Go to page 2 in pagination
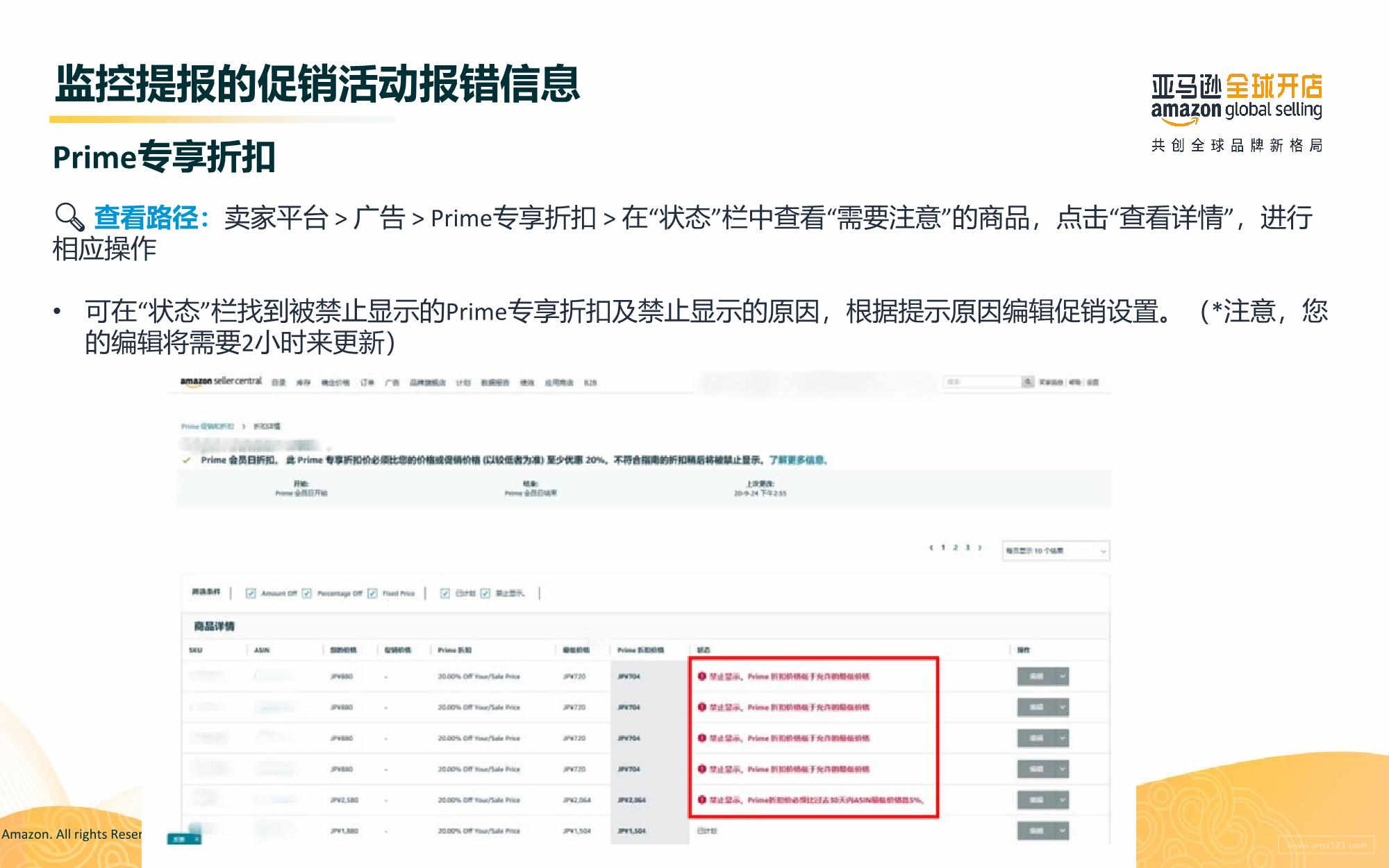The image size is (1389, 868). (956, 548)
